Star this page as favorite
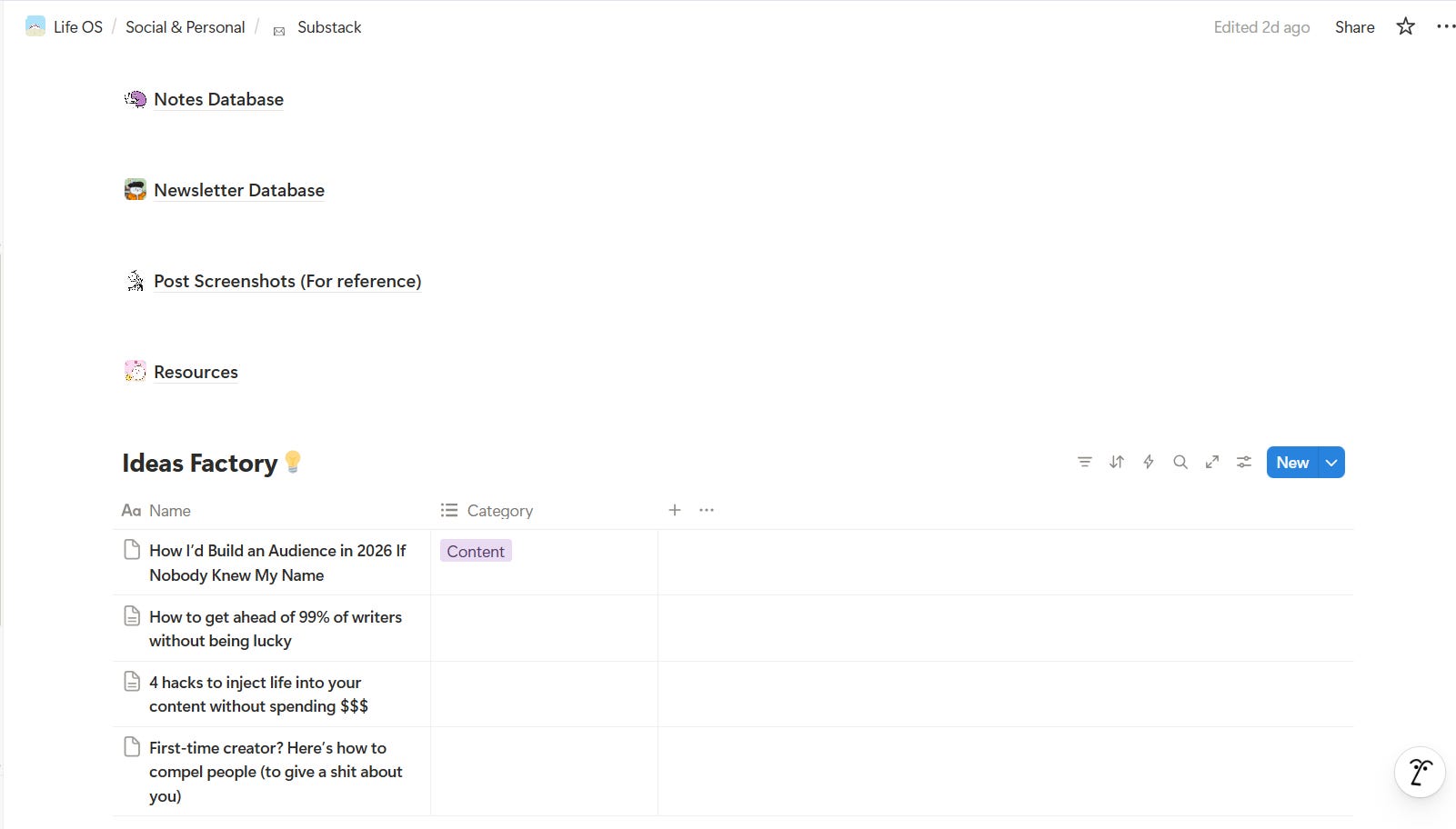 (1406, 26)
